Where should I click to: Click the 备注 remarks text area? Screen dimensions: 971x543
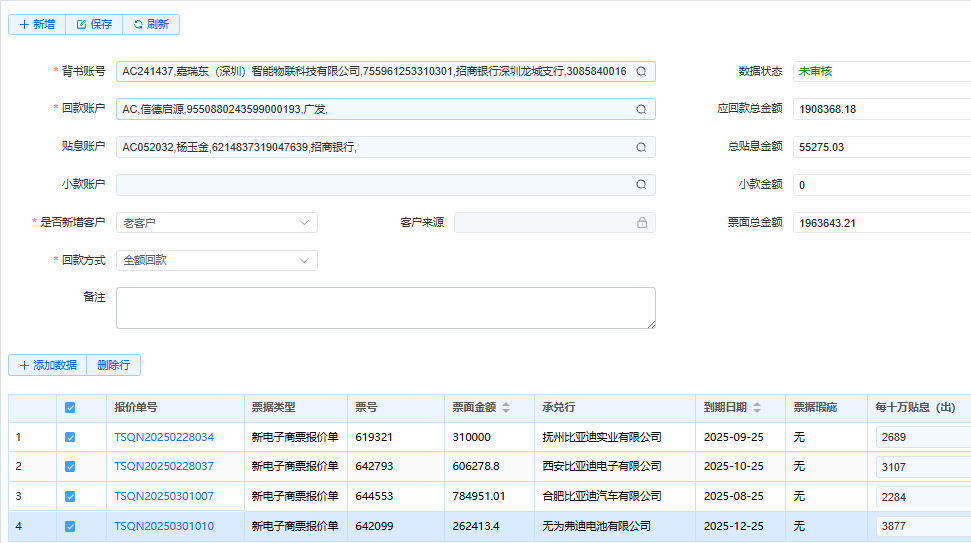click(385, 308)
